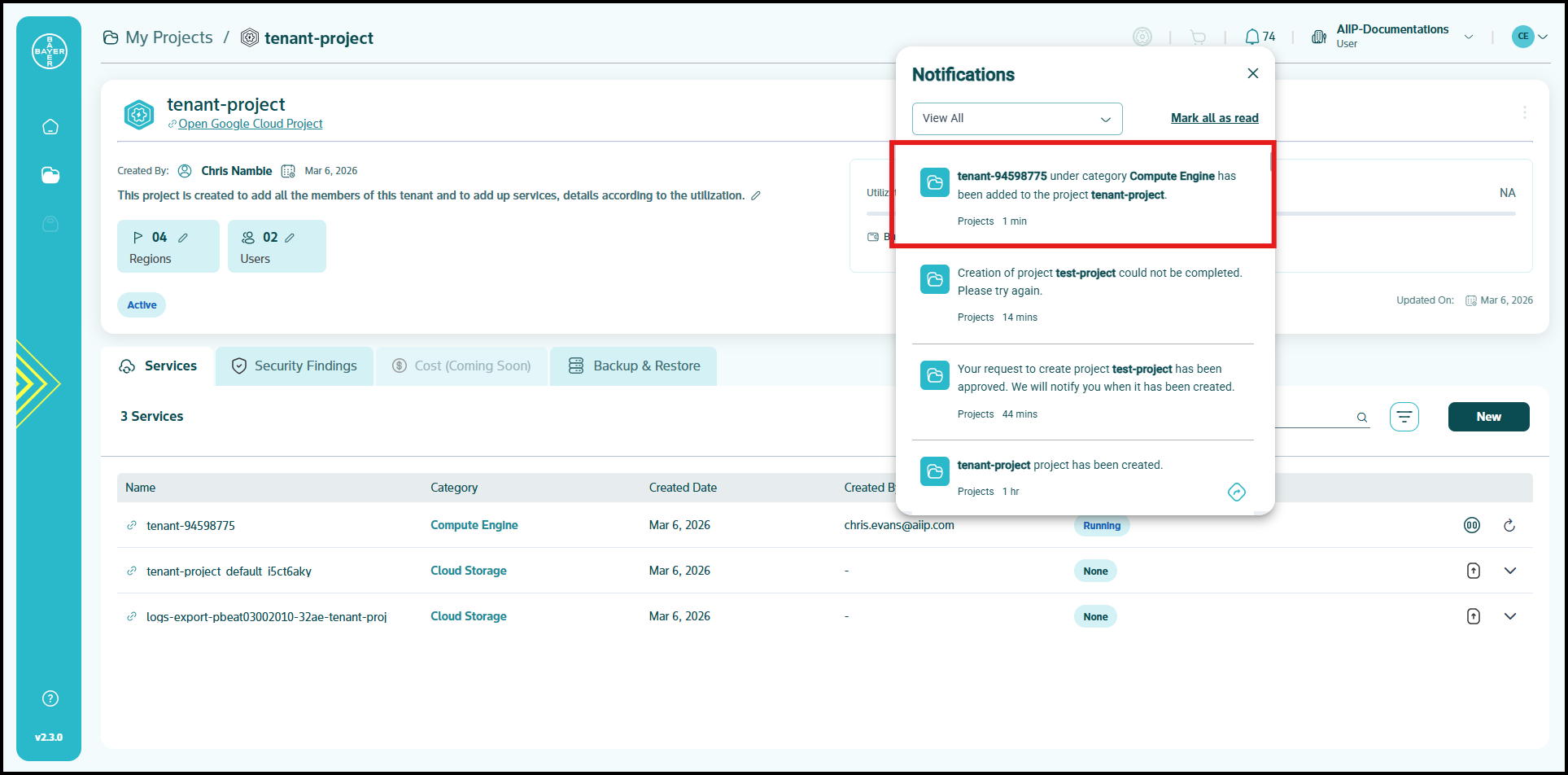Viewport: 1568px width, 775px height.
Task: Click the home icon in sidebar
Action: (50, 127)
